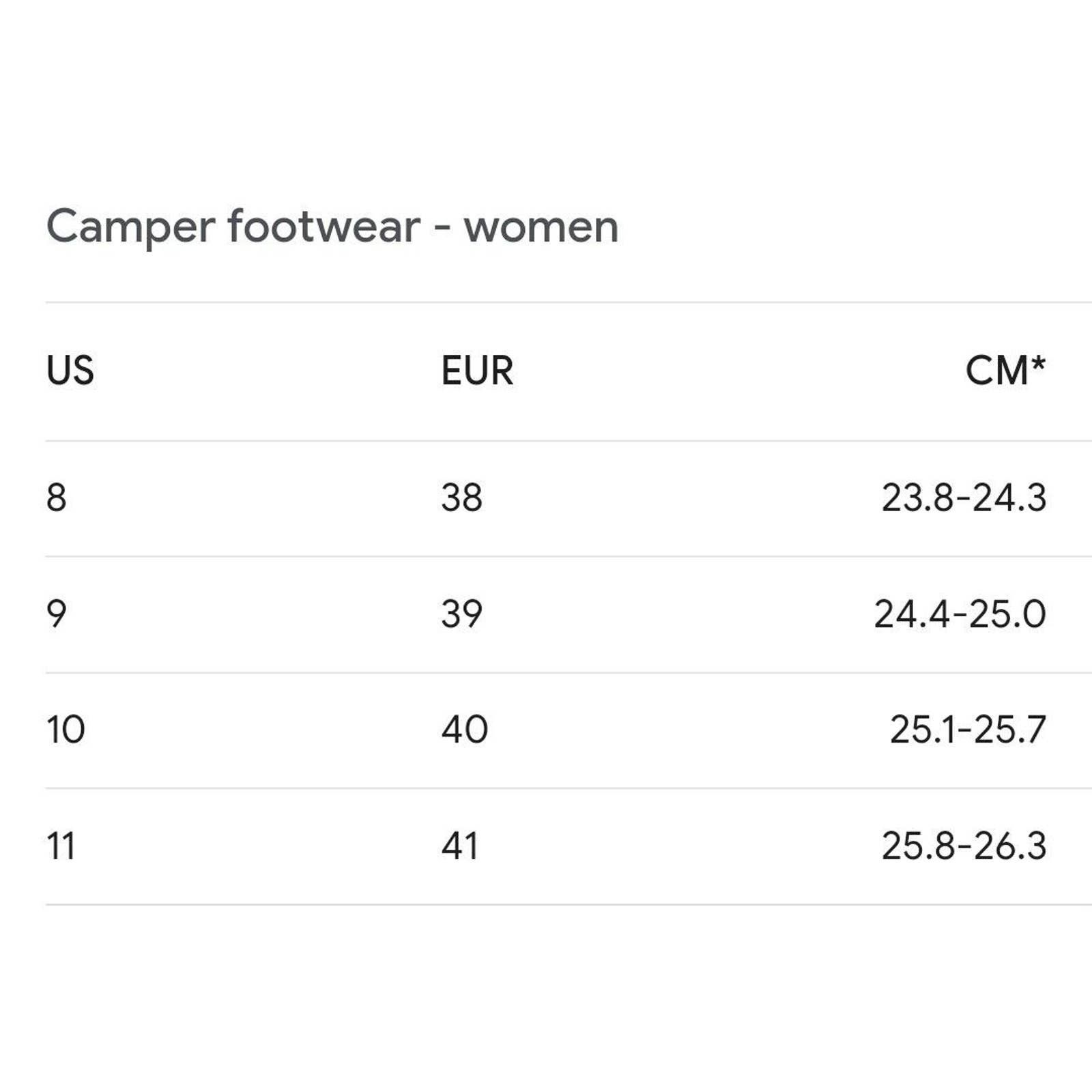Click the word 'Camper' in title
Image resolution: width=1092 pixels, height=1092 pixels.
click(x=130, y=227)
